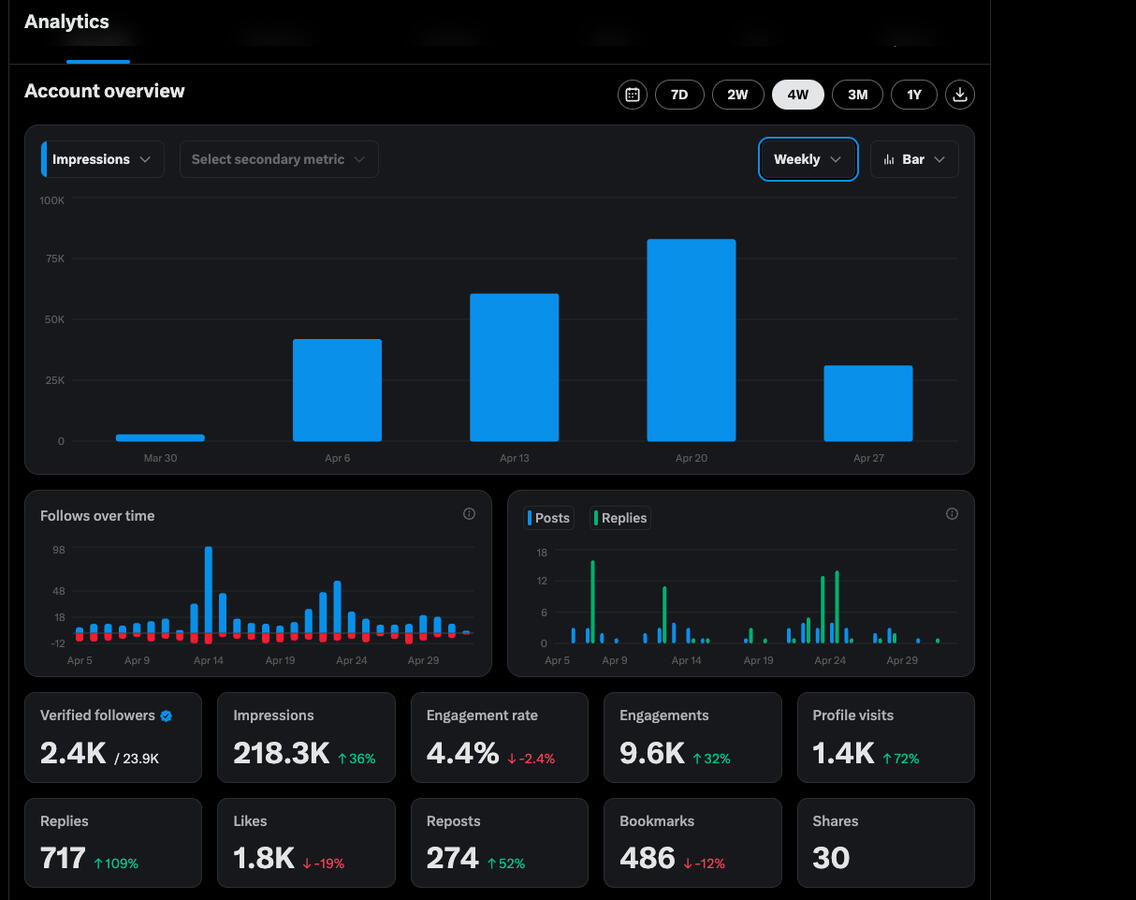Switch to the 1Y time range tab
Screen dimensions: 1136x900
pyautogui.click(x=913, y=94)
